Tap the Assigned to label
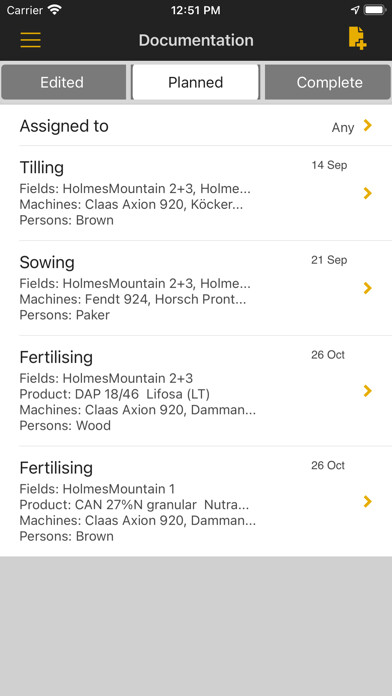Viewport: 392px width, 696px height. [x=64, y=126]
